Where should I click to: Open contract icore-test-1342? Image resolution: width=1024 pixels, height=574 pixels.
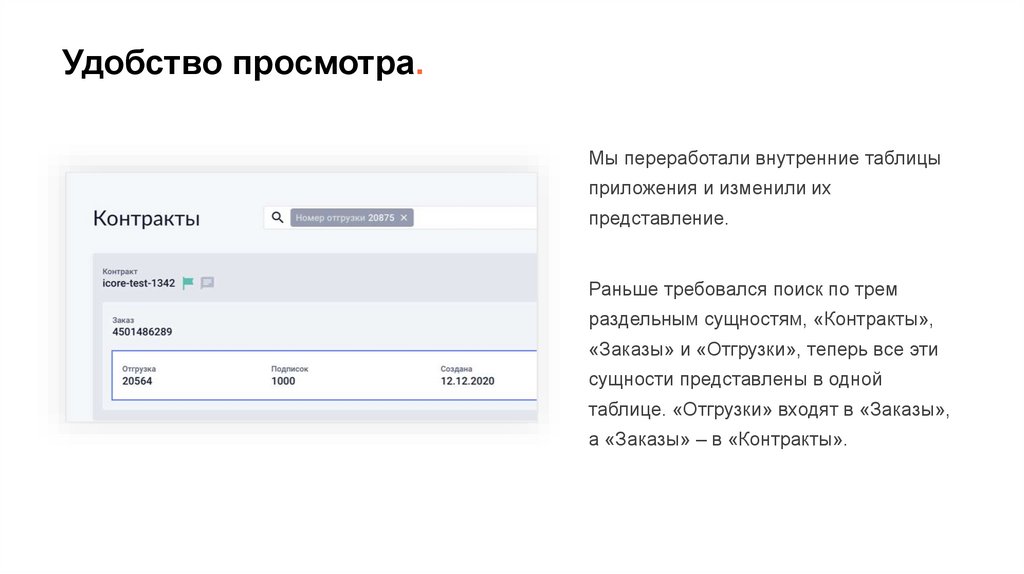coord(139,283)
